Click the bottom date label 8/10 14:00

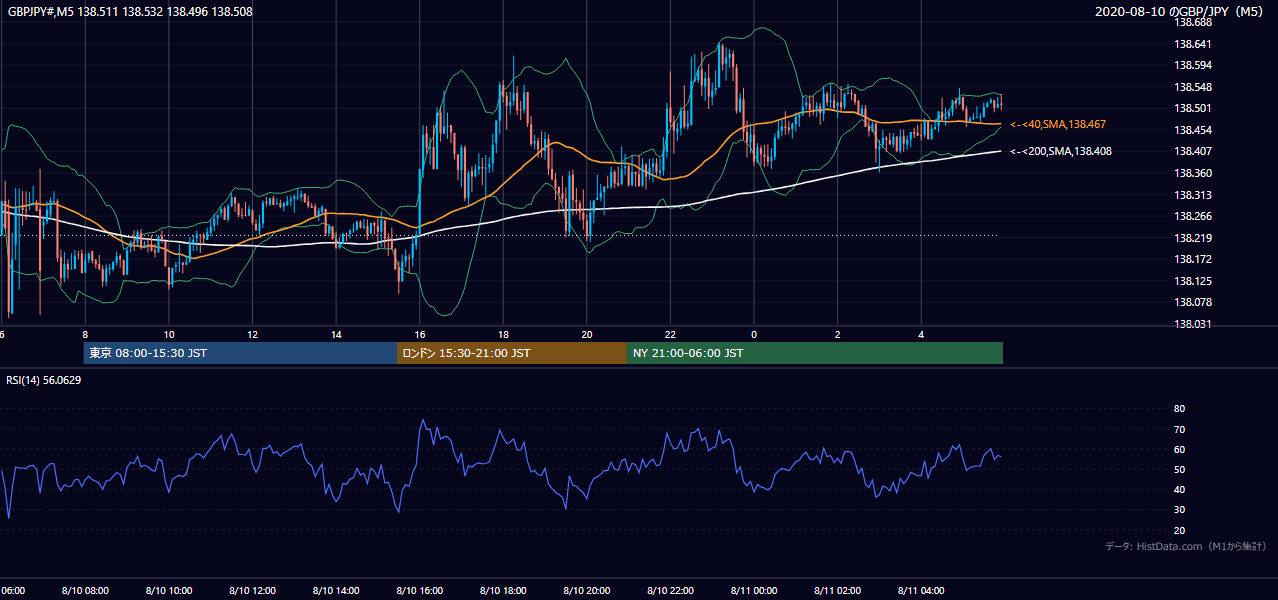point(336,591)
